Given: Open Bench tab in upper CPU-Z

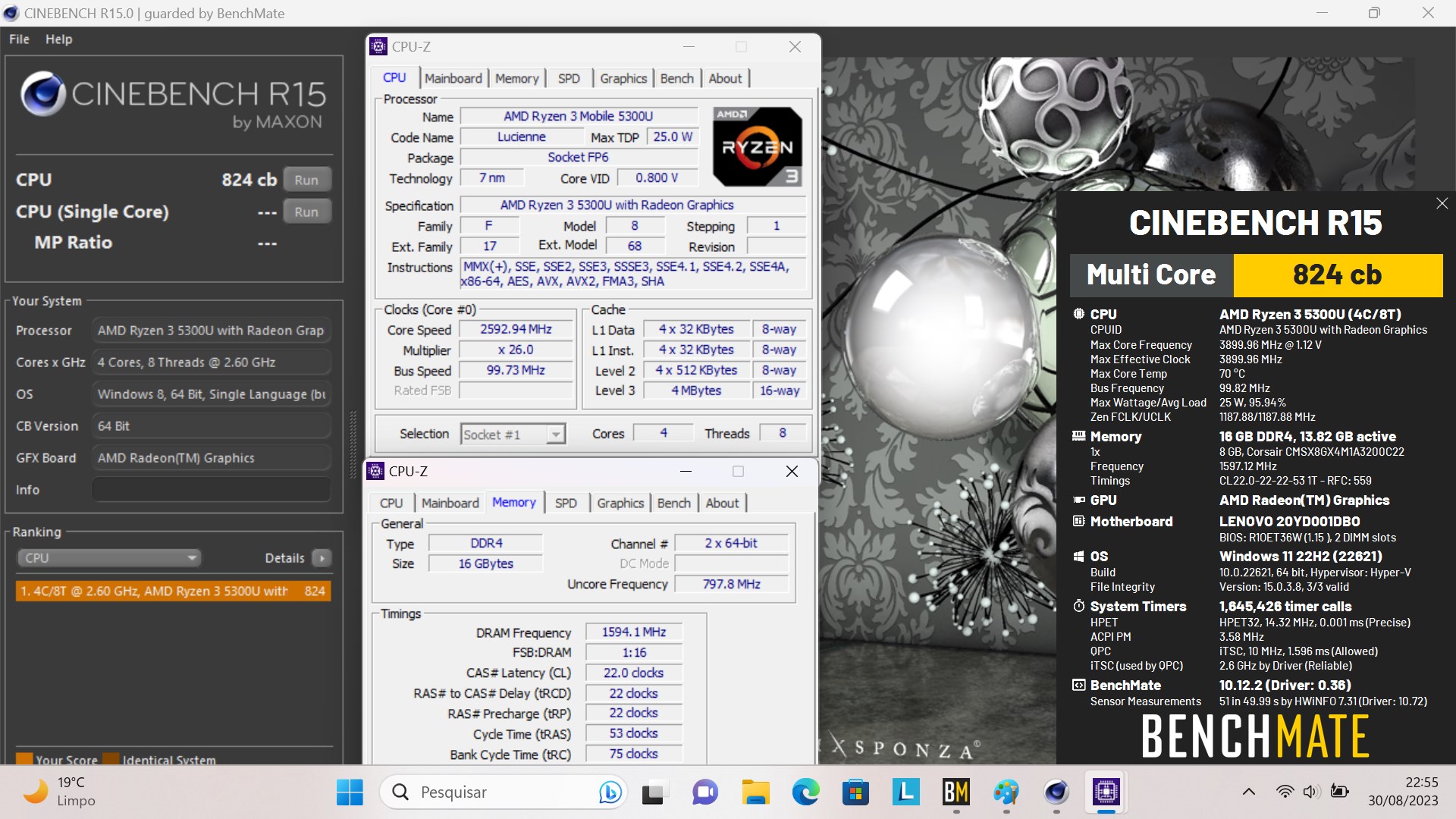Looking at the screenshot, I should (676, 78).
